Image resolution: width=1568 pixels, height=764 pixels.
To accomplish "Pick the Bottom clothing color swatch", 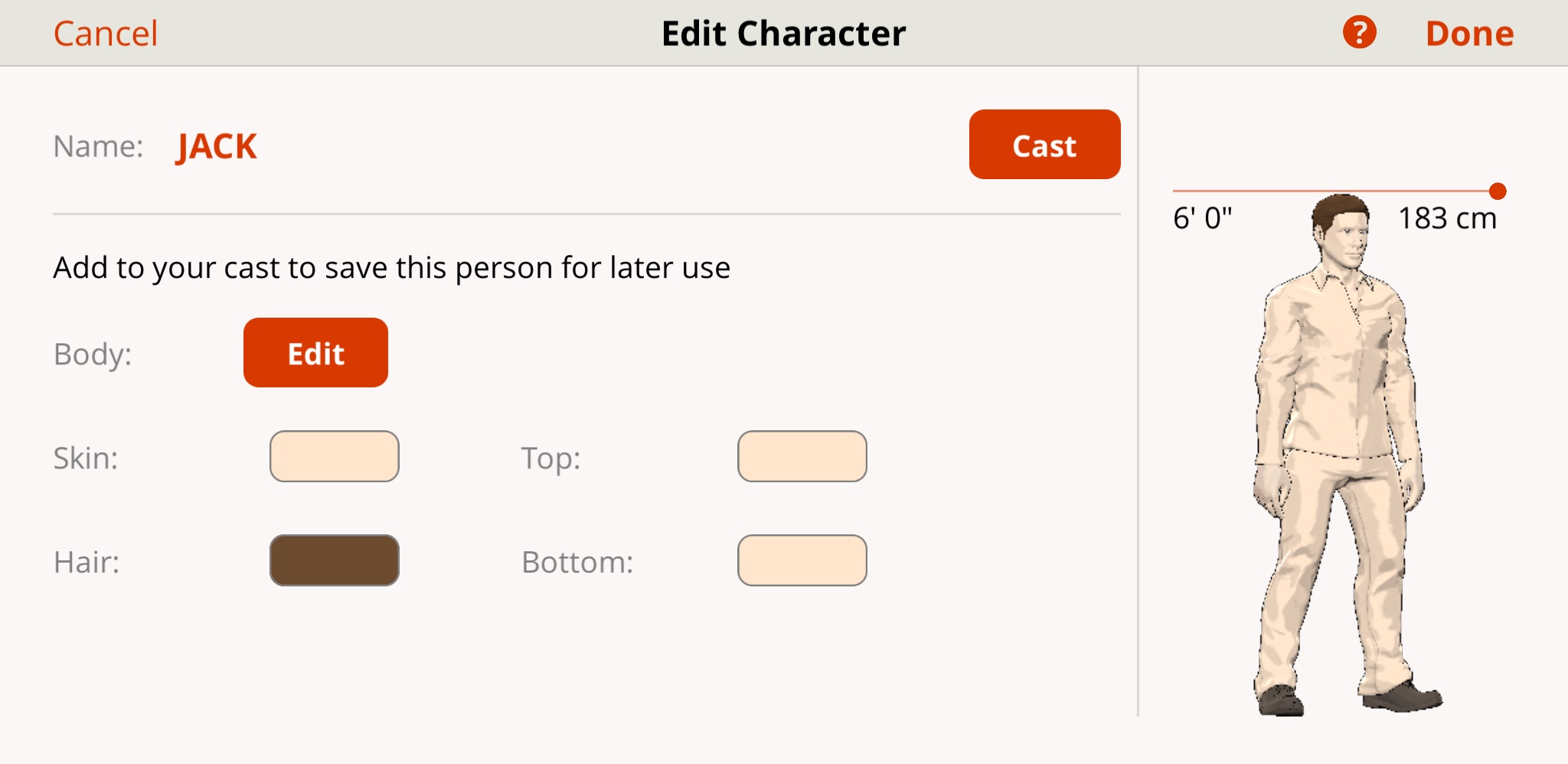I will [x=802, y=560].
